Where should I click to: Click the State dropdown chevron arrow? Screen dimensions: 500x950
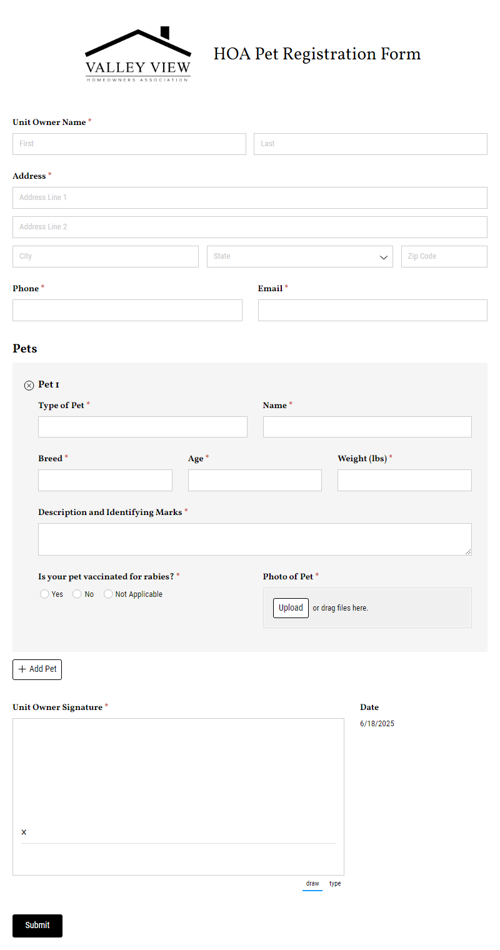[x=384, y=257]
